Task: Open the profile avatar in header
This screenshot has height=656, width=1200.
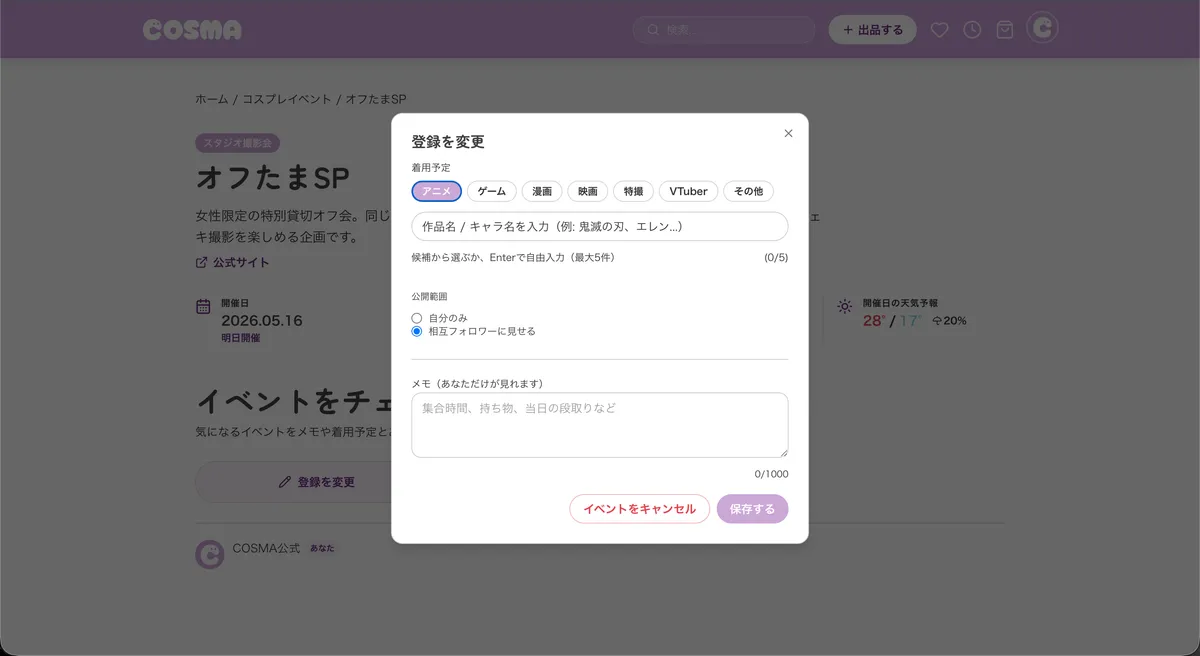Action: tap(1043, 29)
